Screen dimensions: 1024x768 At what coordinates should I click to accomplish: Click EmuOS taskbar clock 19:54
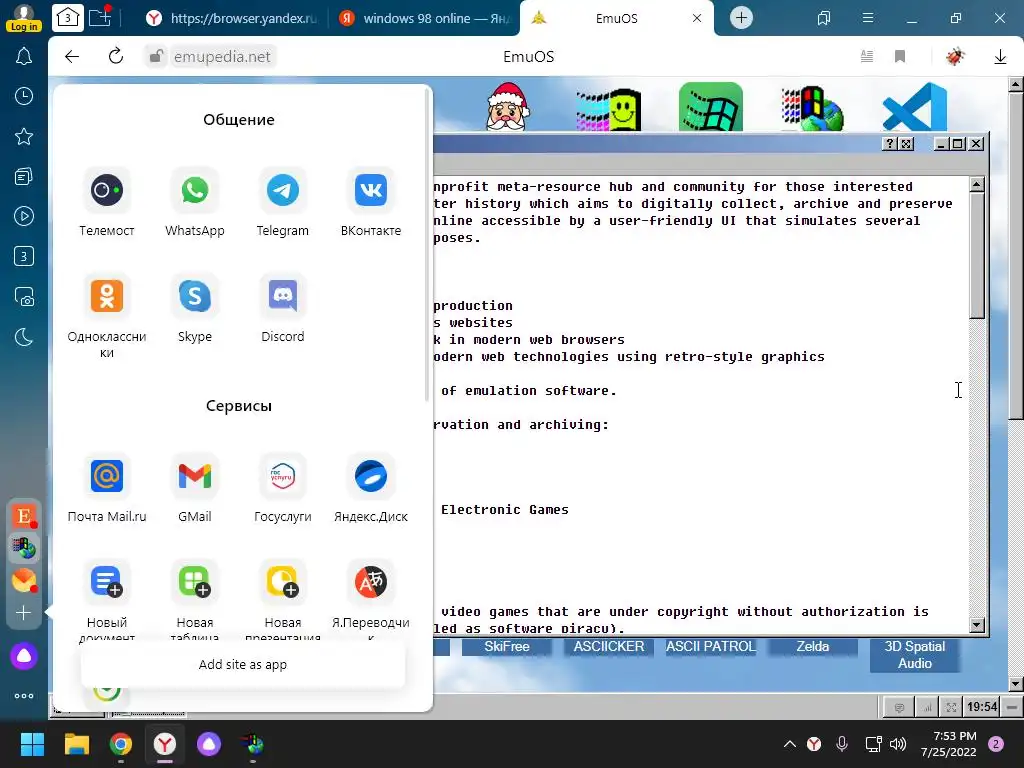pyautogui.click(x=982, y=707)
